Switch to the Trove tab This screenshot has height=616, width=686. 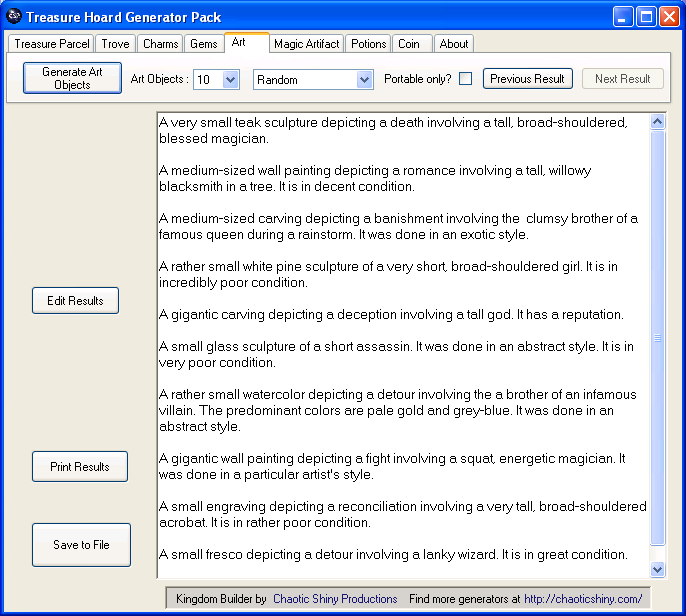(x=116, y=44)
